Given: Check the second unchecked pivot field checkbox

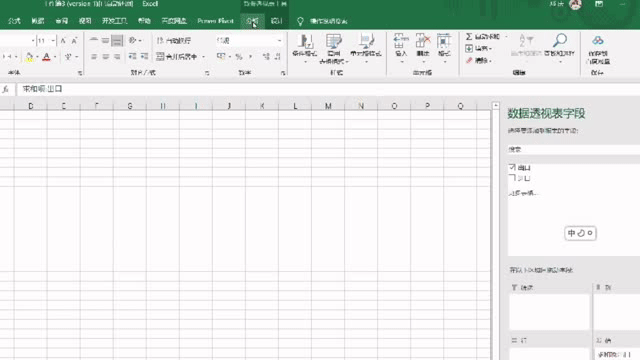Looking at the screenshot, I should point(513,178).
